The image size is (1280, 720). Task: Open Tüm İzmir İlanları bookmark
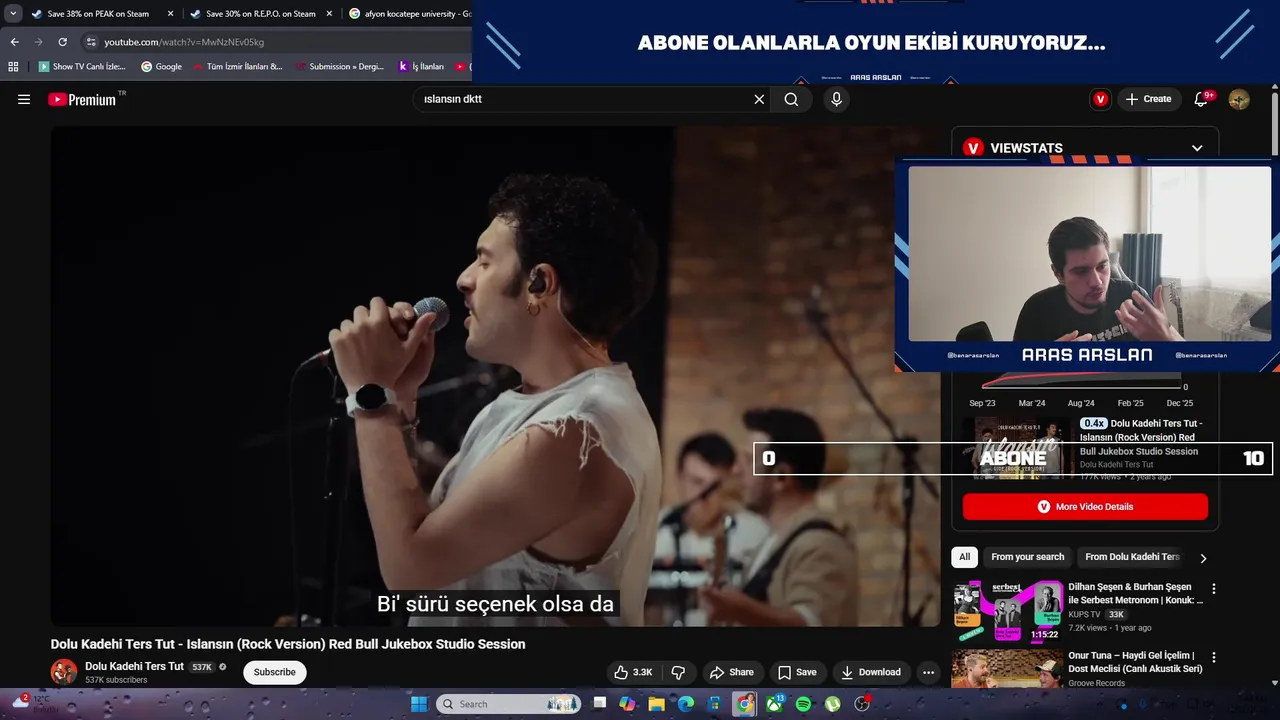click(x=237, y=67)
